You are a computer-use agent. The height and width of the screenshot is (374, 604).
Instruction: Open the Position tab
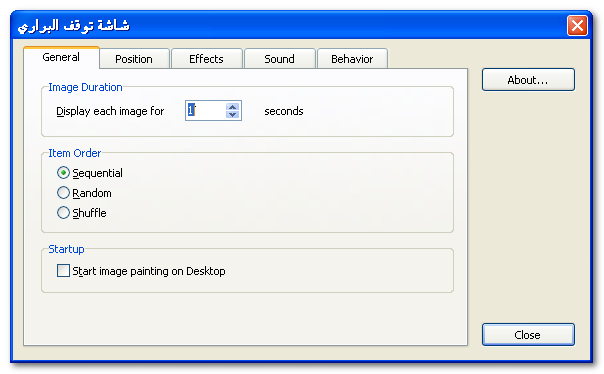point(134,59)
